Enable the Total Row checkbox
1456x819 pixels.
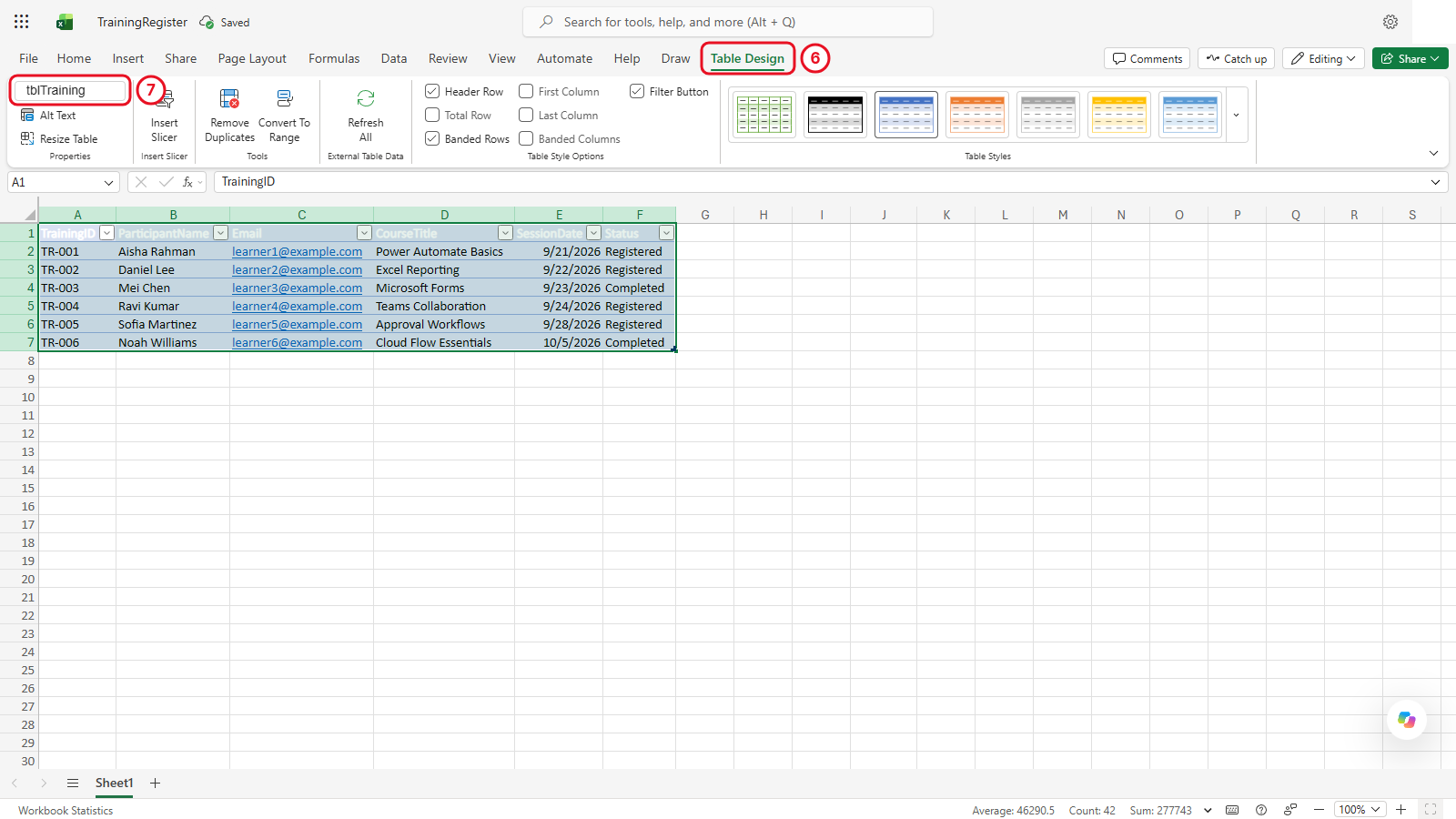tap(432, 115)
